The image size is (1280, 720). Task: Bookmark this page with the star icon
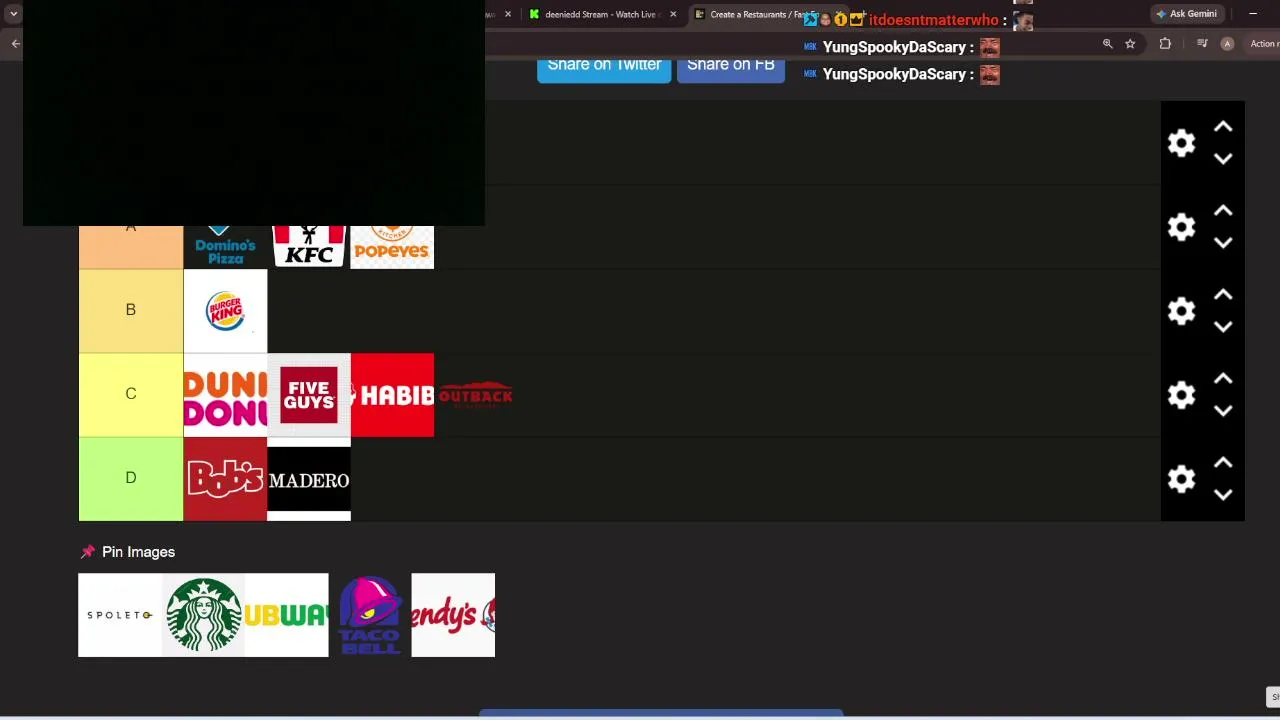pyautogui.click(x=1130, y=44)
